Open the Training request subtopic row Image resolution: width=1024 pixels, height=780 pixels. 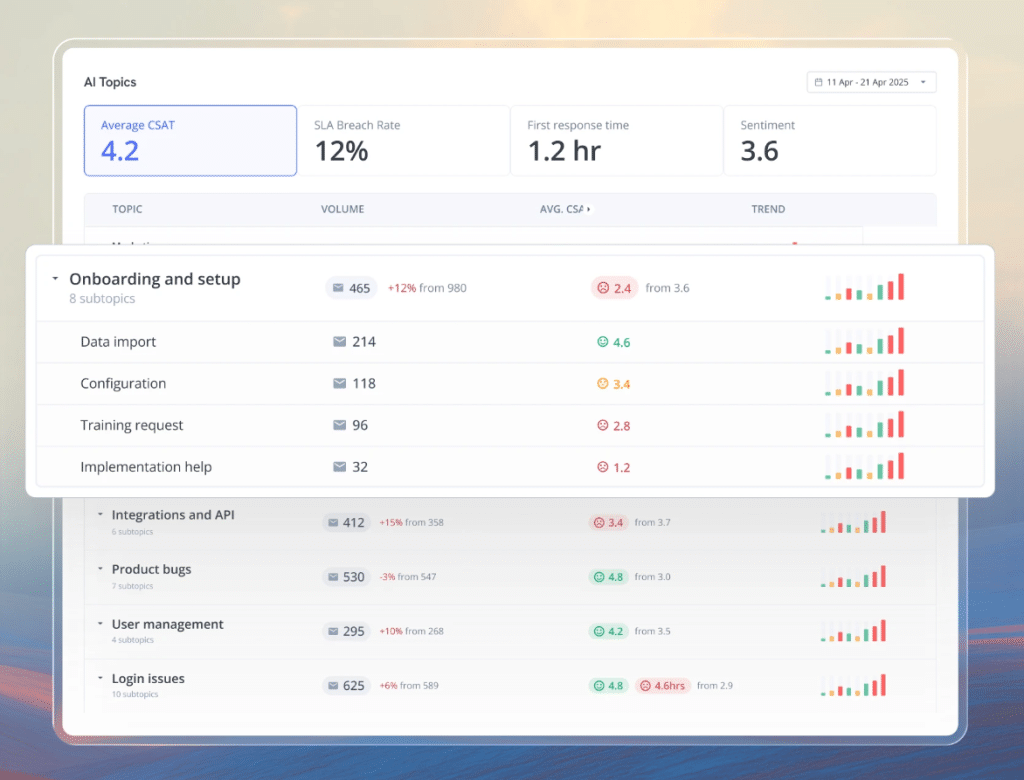510,425
